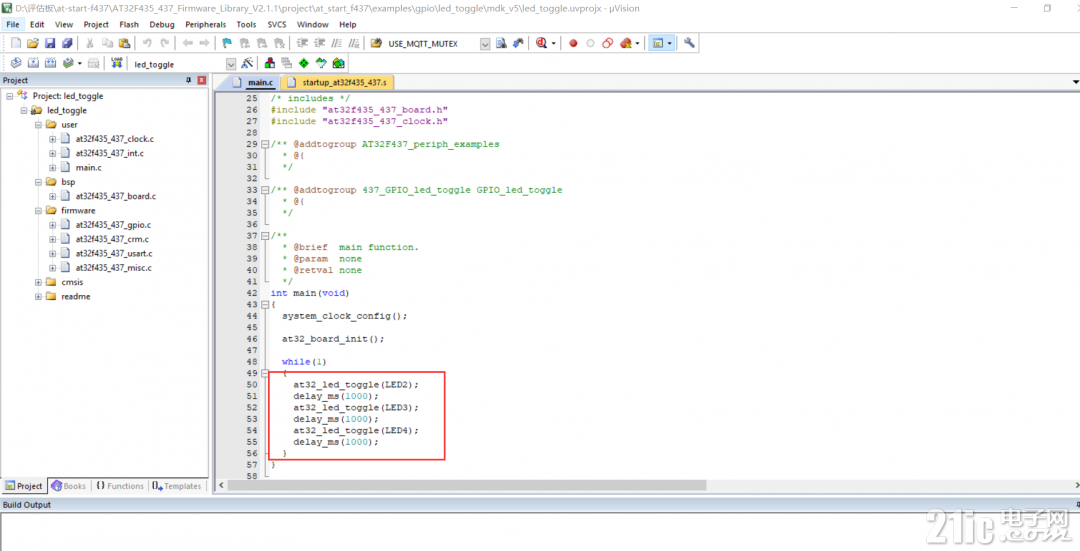Click the Paste clipboard icon

tap(125, 43)
